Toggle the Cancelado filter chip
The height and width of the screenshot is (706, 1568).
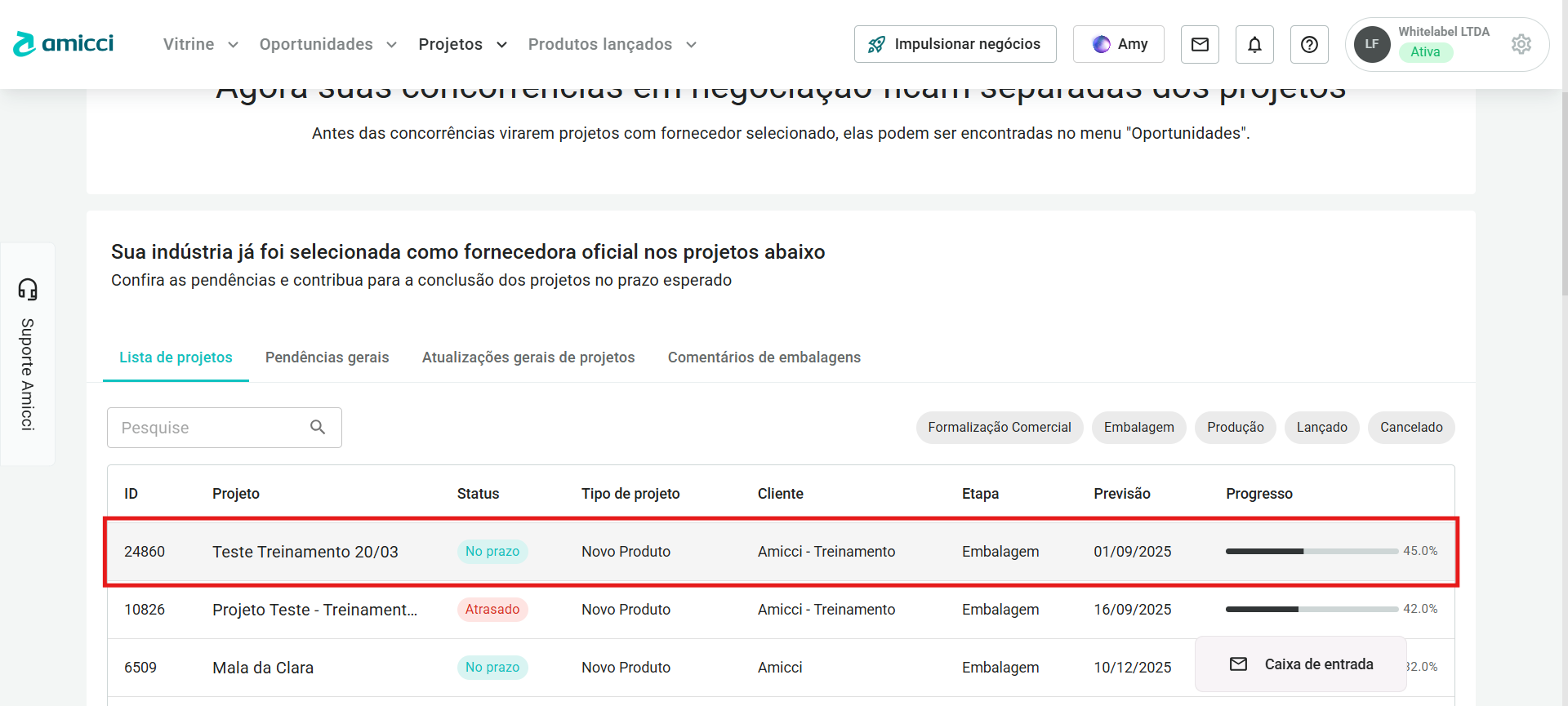pos(1410,428)
